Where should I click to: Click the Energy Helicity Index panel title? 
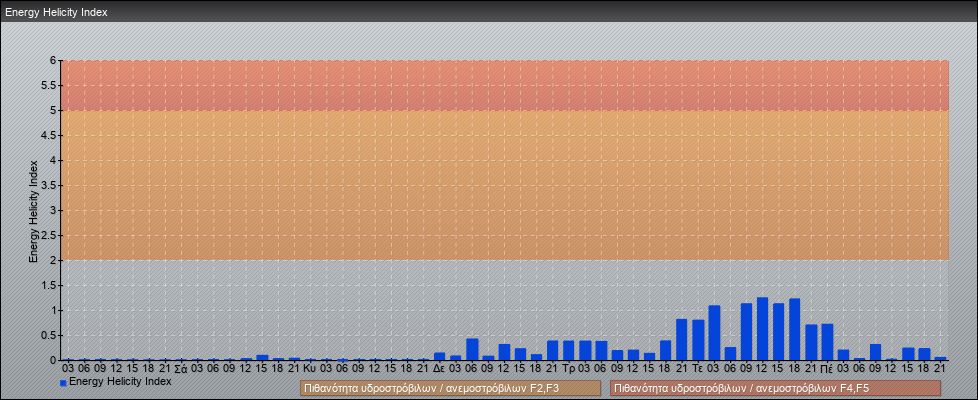[x=57, y=13]
